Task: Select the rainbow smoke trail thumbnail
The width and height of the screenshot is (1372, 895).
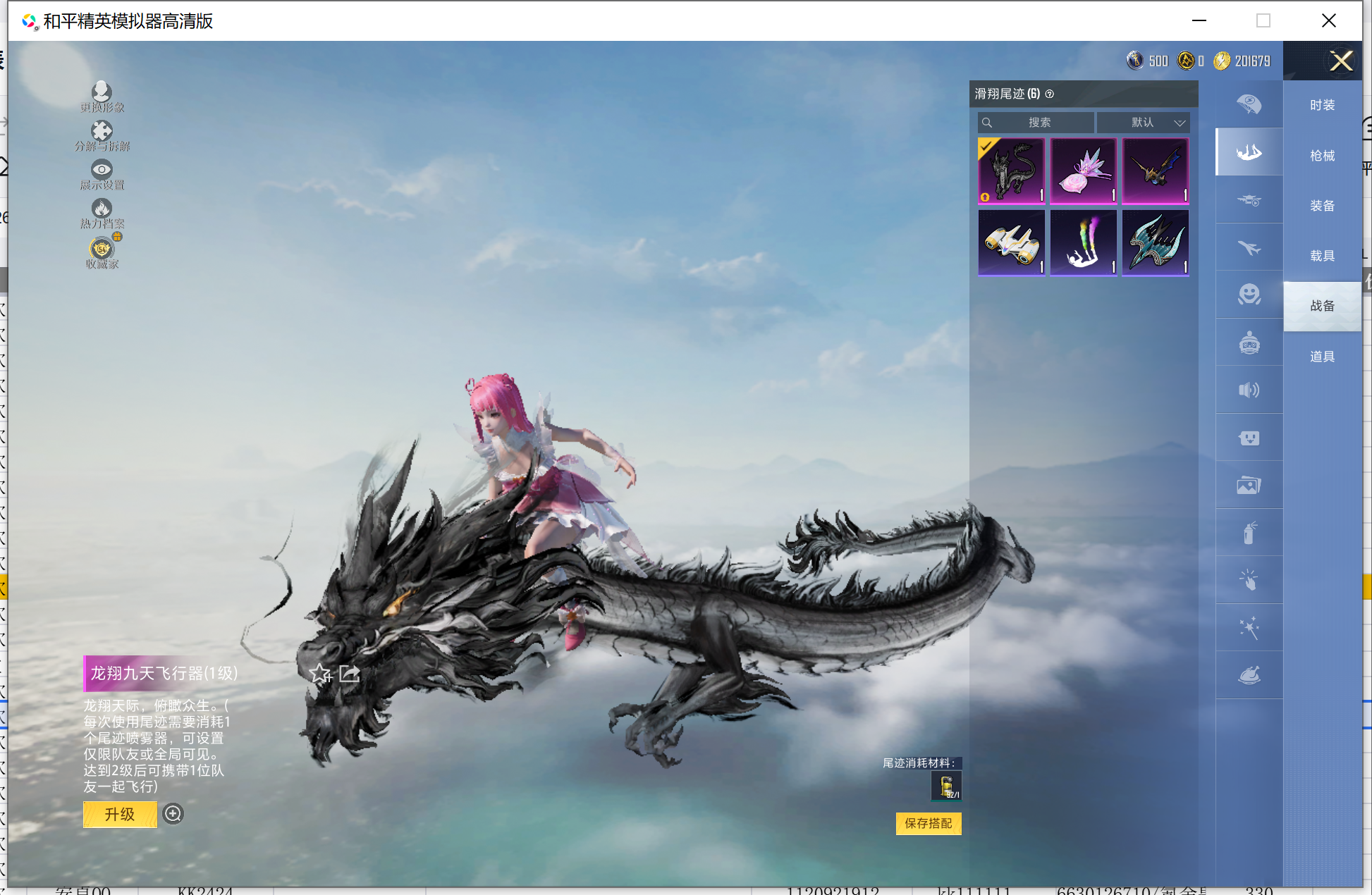Action: point(1083,242)
